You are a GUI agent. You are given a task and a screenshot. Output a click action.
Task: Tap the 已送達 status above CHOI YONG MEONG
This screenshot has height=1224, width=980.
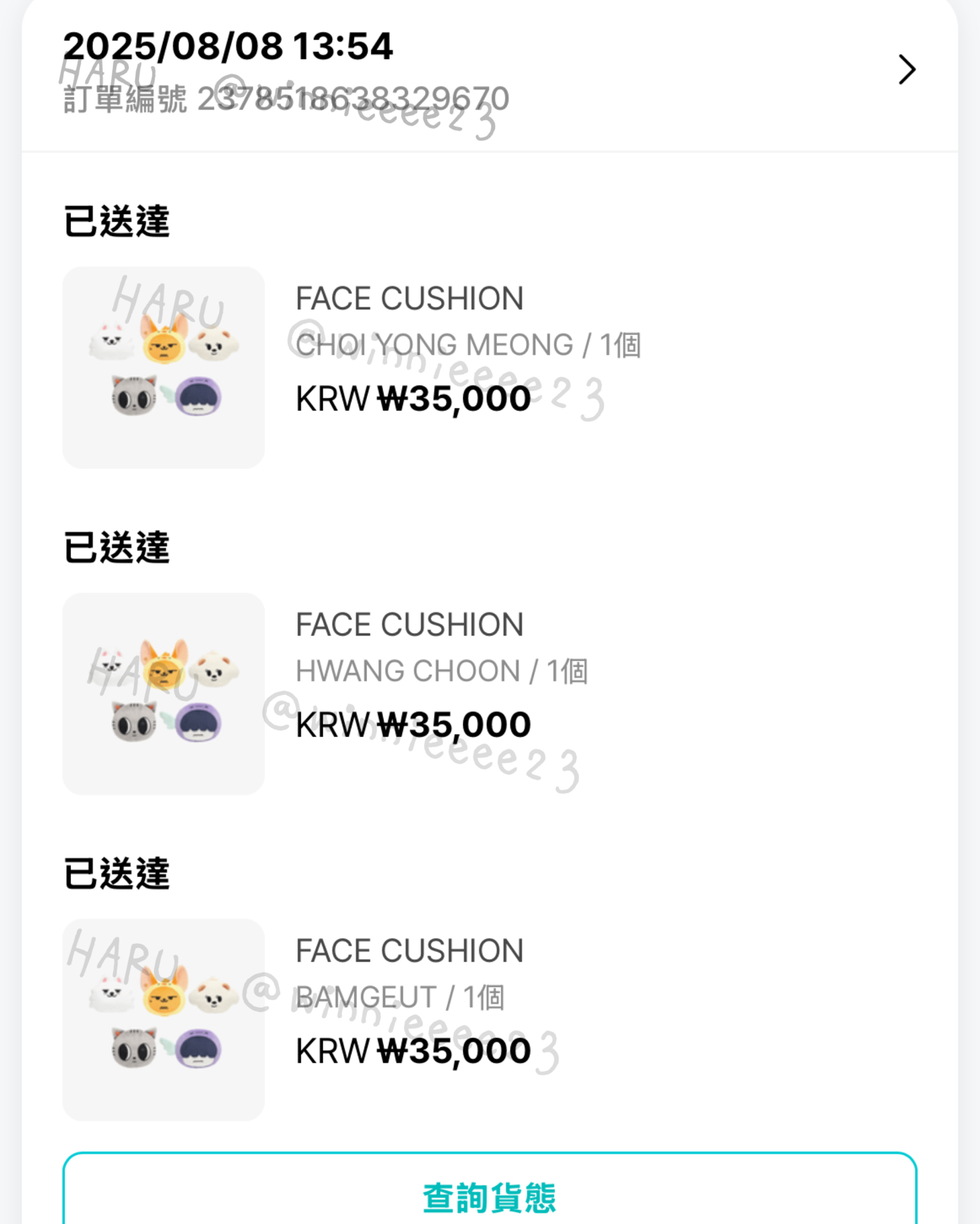117,221
